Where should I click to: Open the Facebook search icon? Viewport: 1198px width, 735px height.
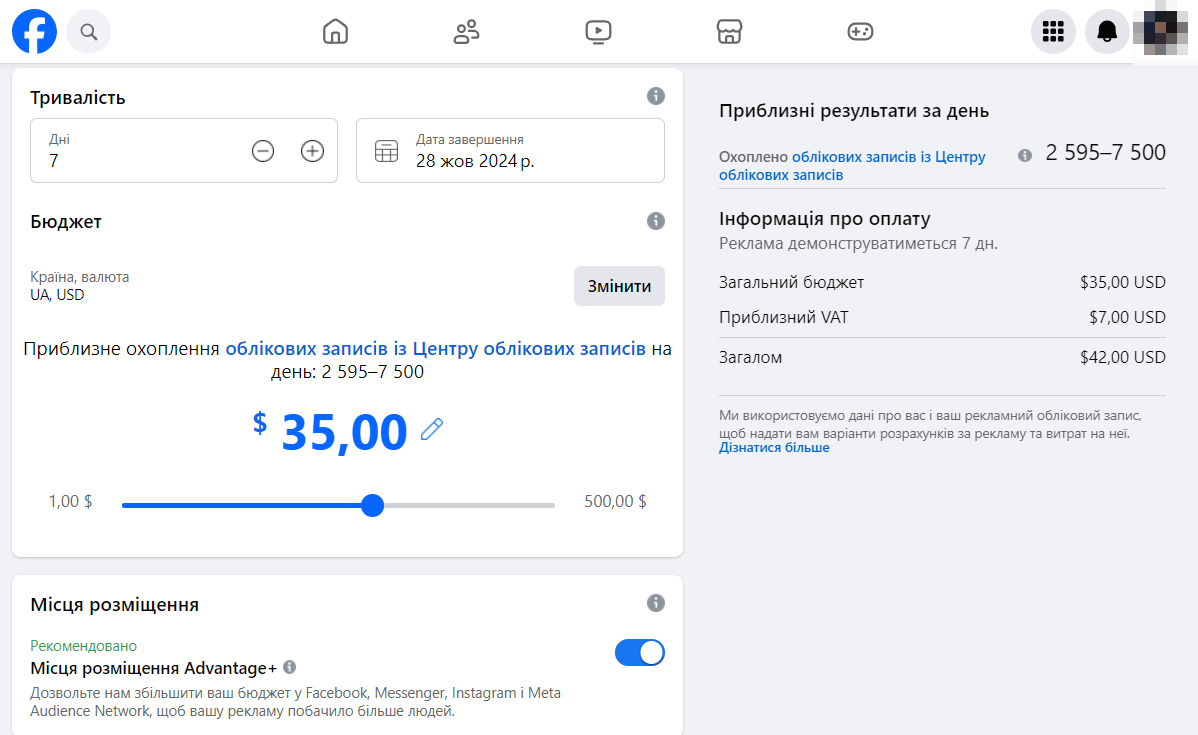tap(89, 32)
